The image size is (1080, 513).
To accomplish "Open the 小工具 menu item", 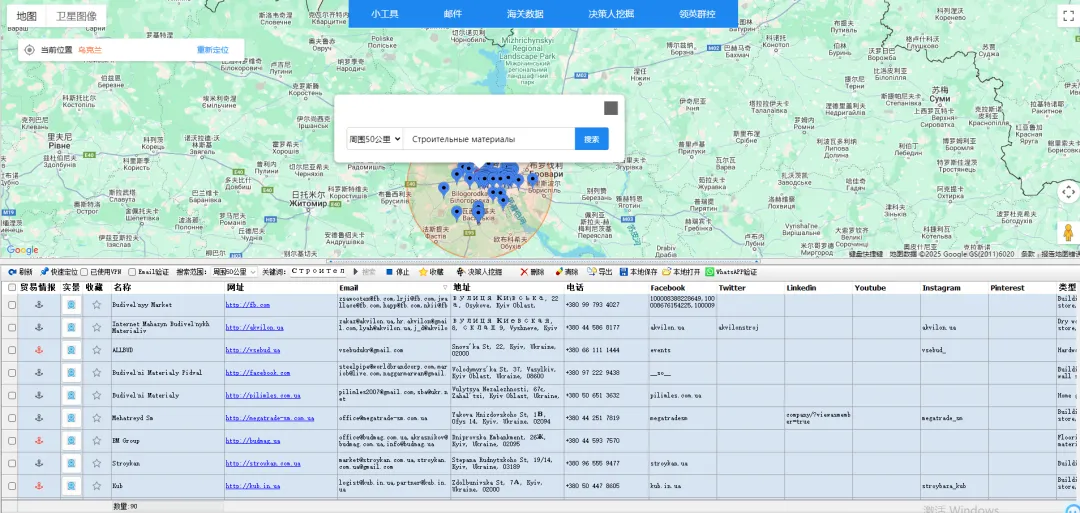I will point(384,14).
